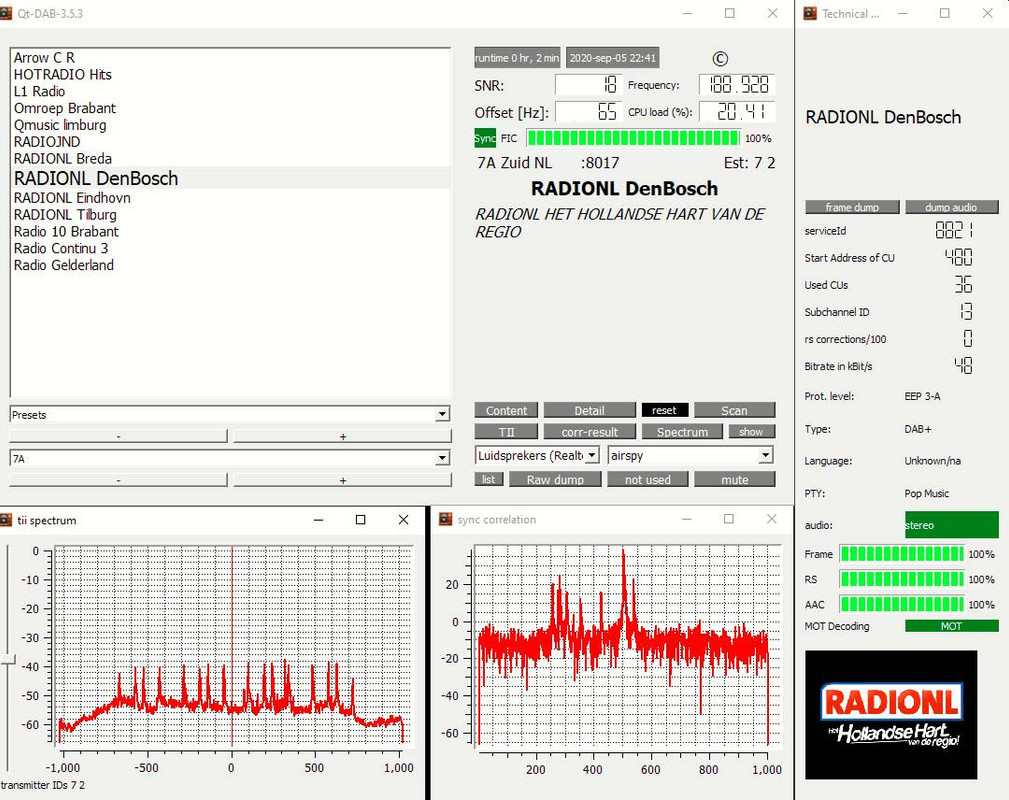Viewport: 1009px width, 800px height.
Task: Close the tii spectrum window
Action: click(403, 519)
